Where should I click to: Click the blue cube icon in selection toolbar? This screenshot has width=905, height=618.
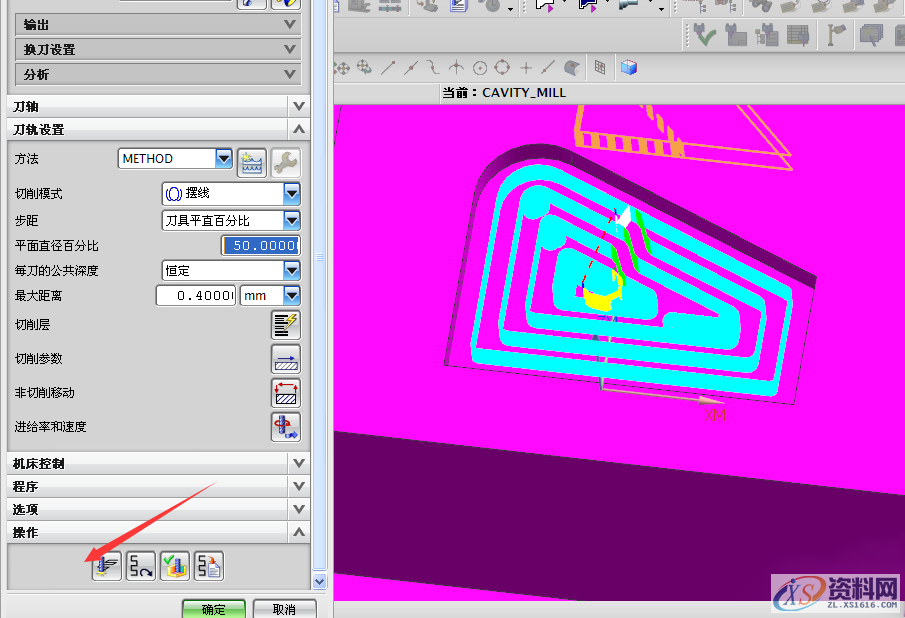[x=628, y=68]
